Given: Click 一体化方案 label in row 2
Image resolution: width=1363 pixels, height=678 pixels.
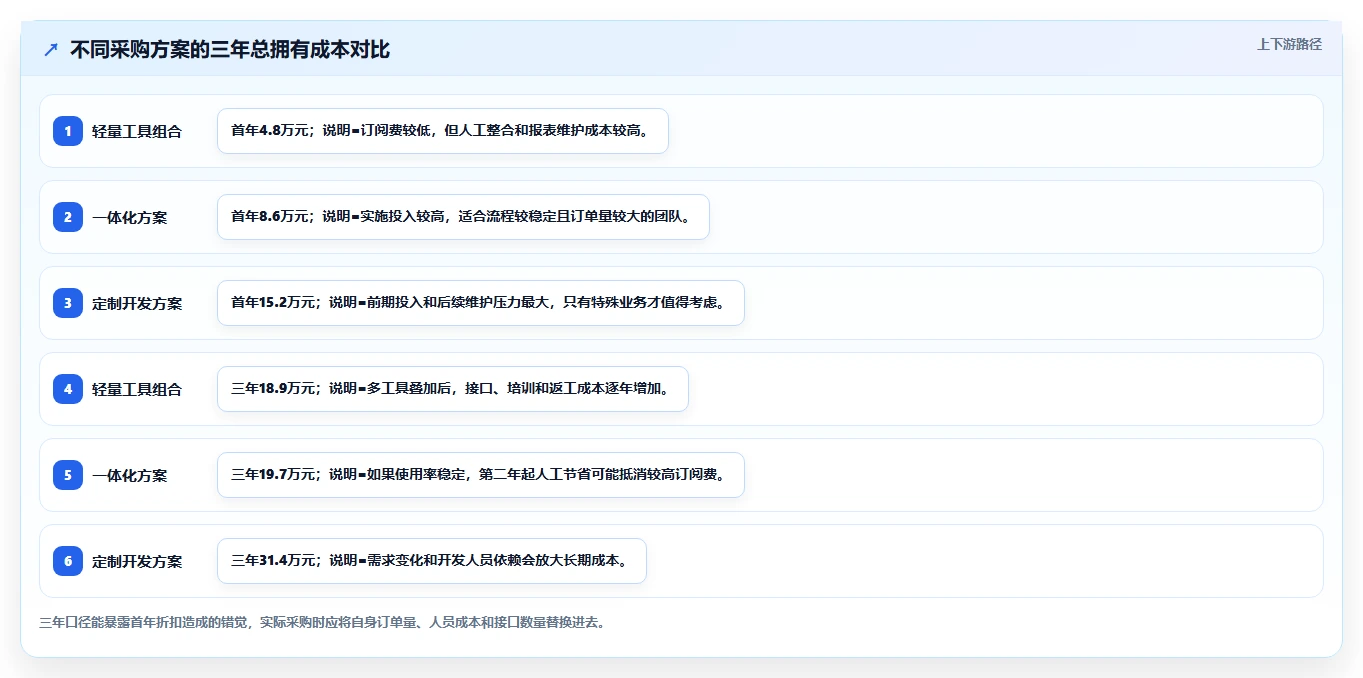Looking at the screenshot, I should pos(130,217).
